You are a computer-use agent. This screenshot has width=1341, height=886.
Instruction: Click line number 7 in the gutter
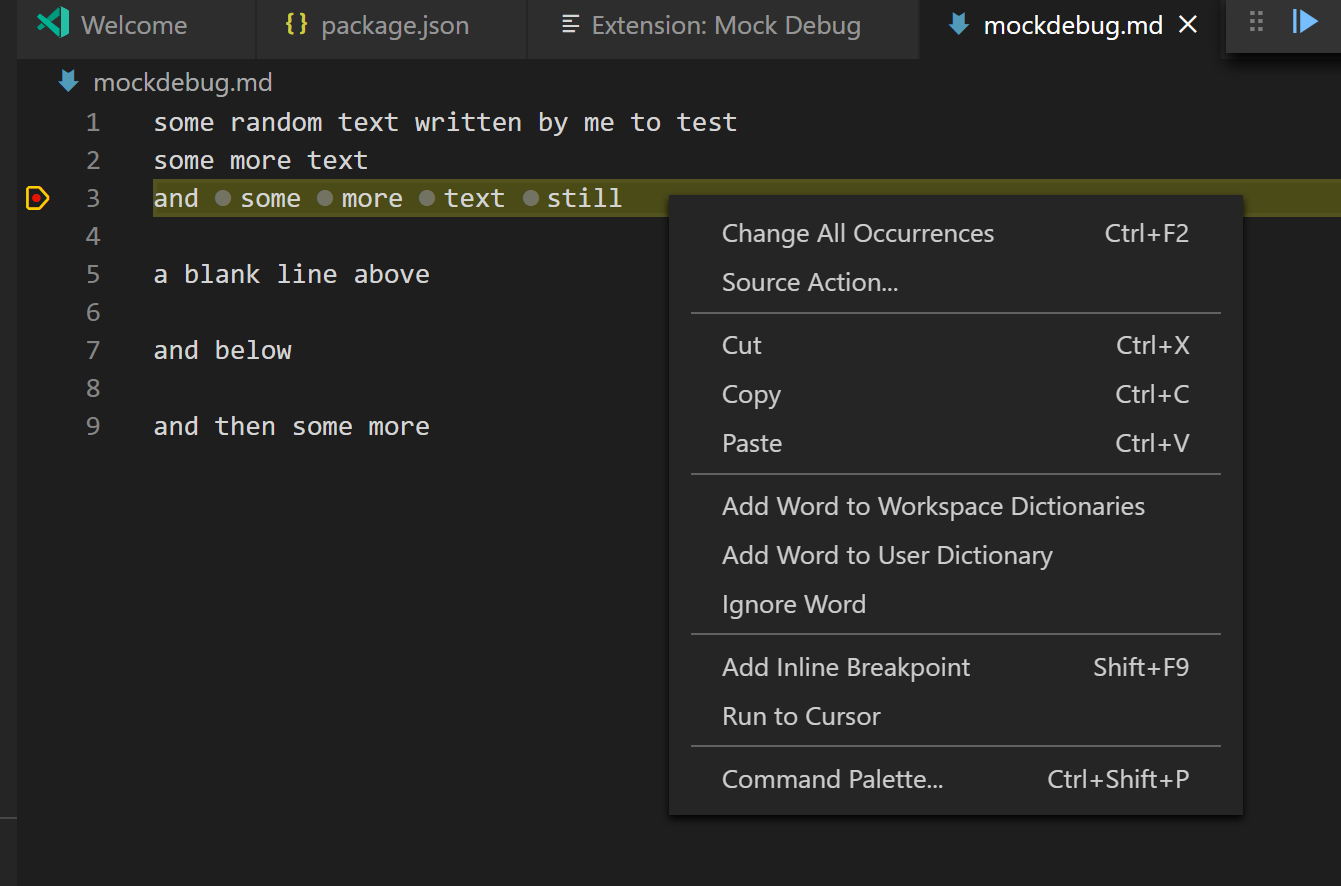point(93,350)
